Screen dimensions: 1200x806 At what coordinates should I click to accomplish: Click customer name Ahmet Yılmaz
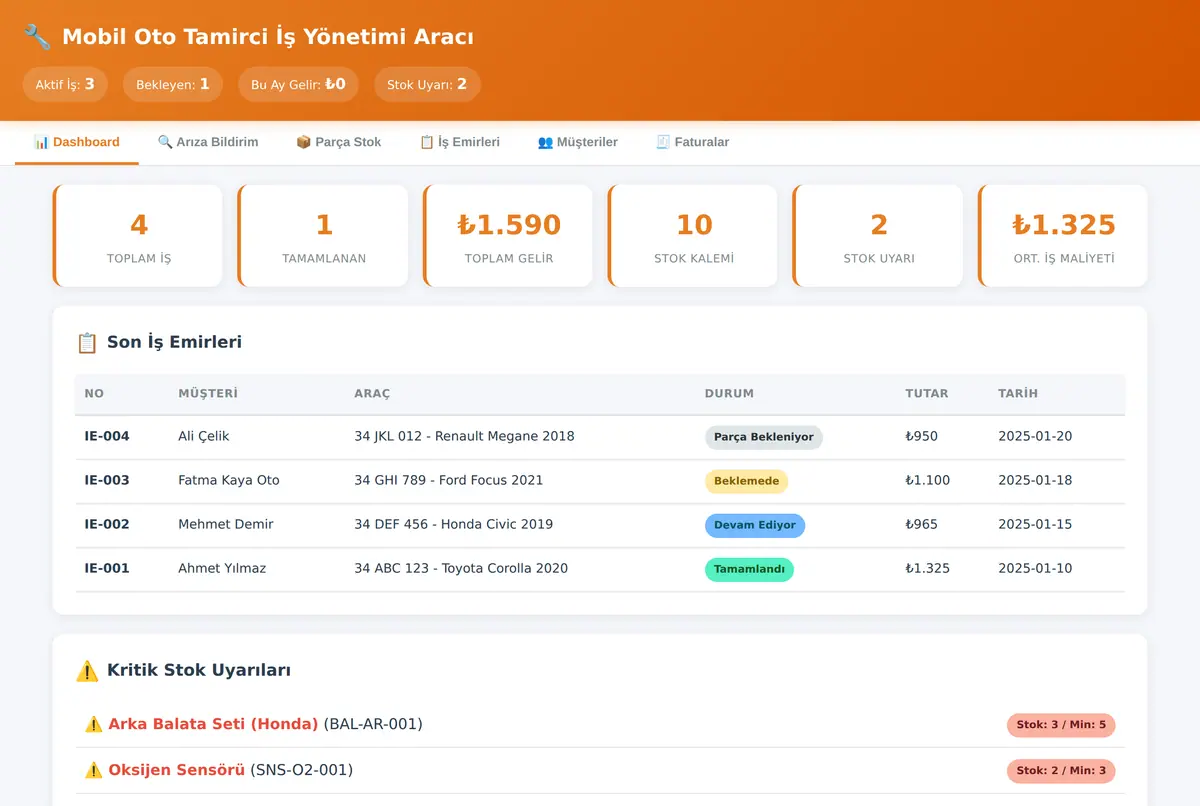(222, 568)
